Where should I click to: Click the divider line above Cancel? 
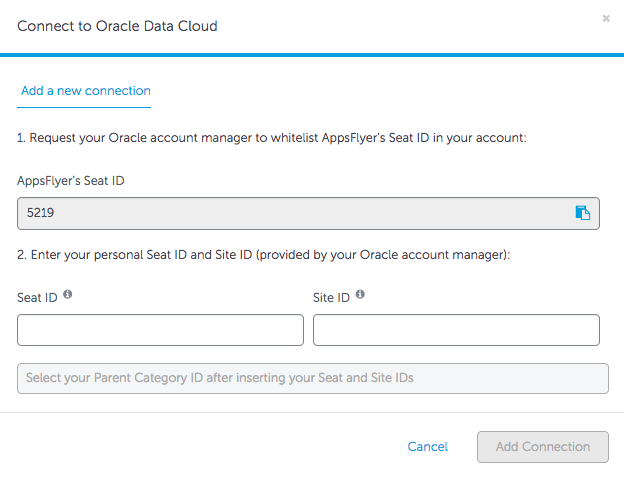tap(312, 412)
